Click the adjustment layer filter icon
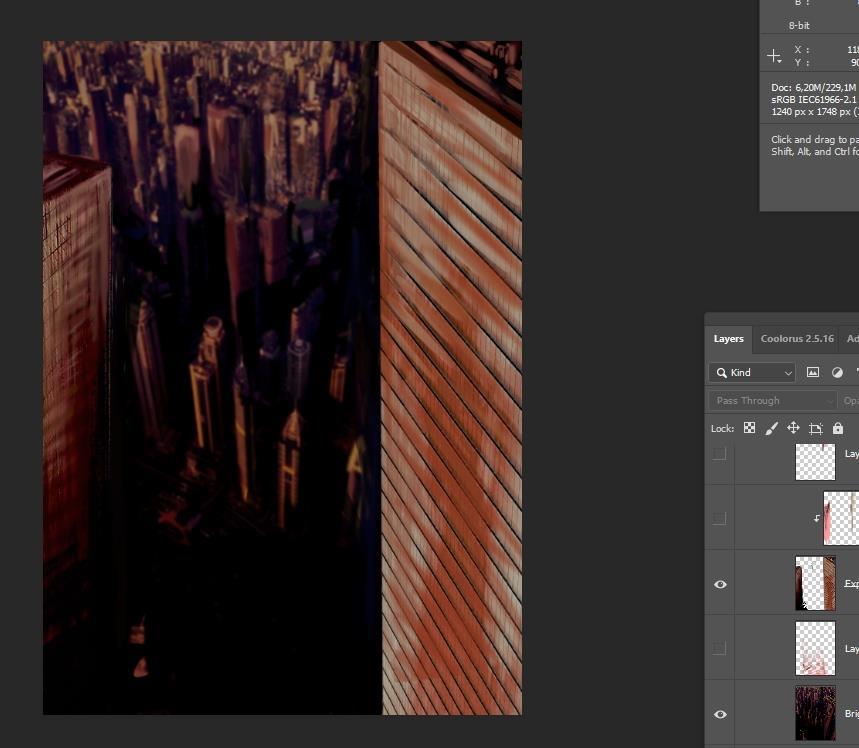859x748 pixels. [838, 372]
